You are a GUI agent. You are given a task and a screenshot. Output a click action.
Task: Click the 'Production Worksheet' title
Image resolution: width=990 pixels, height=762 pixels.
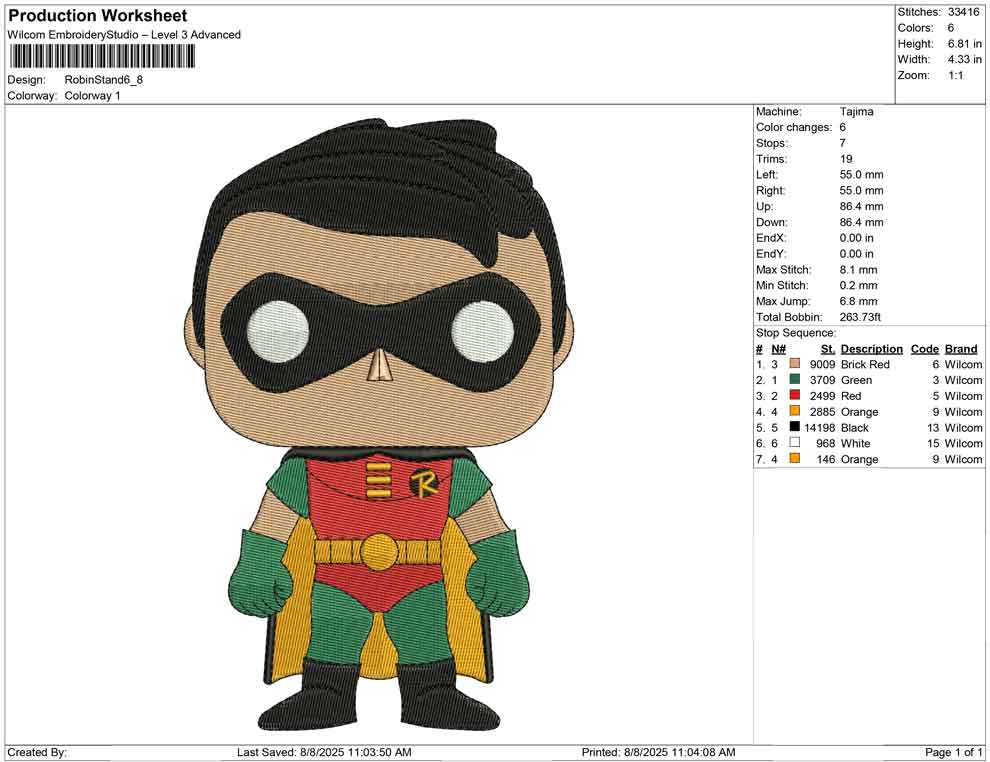tap(98, 16)
